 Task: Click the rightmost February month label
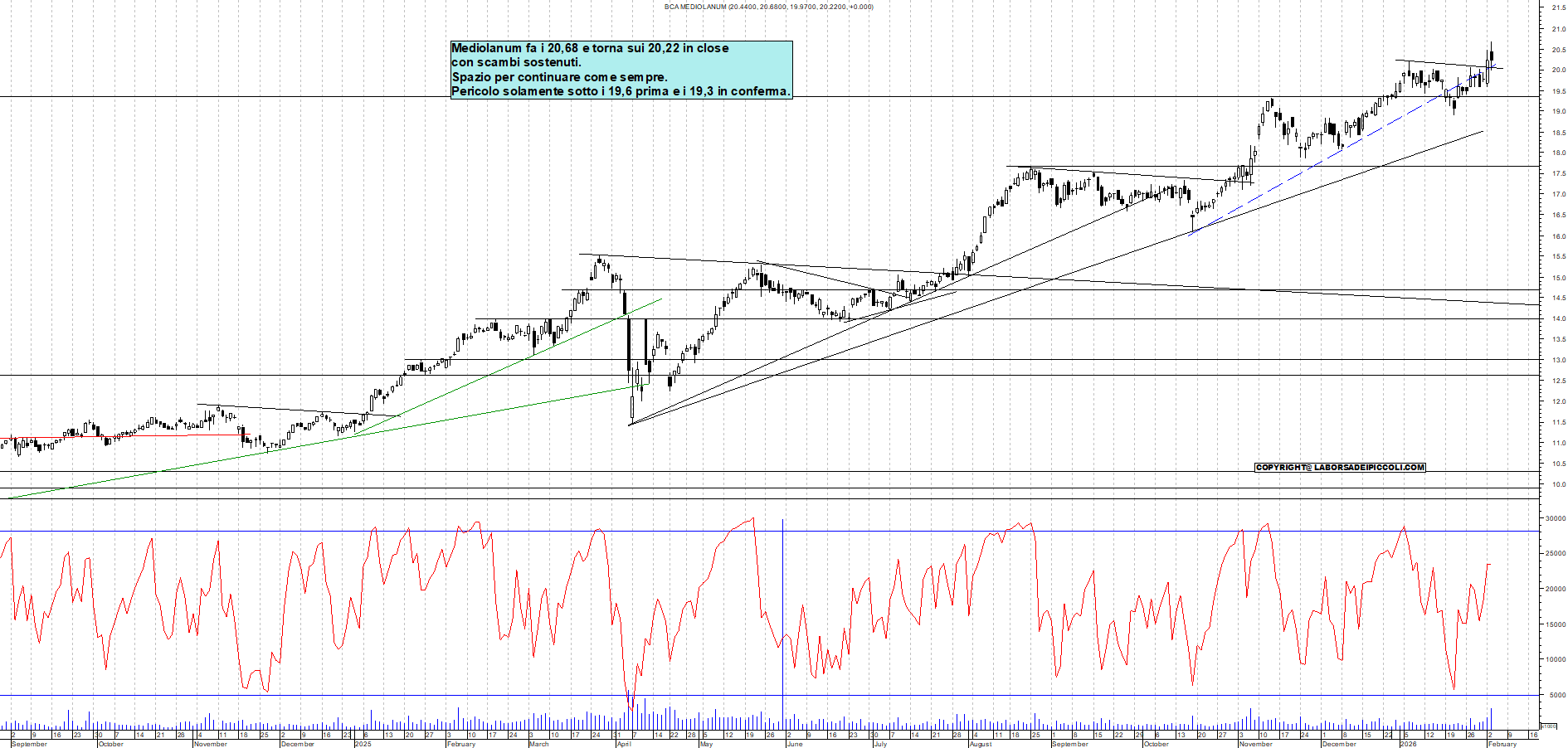pyautogui.click(x=1502, y=744)
